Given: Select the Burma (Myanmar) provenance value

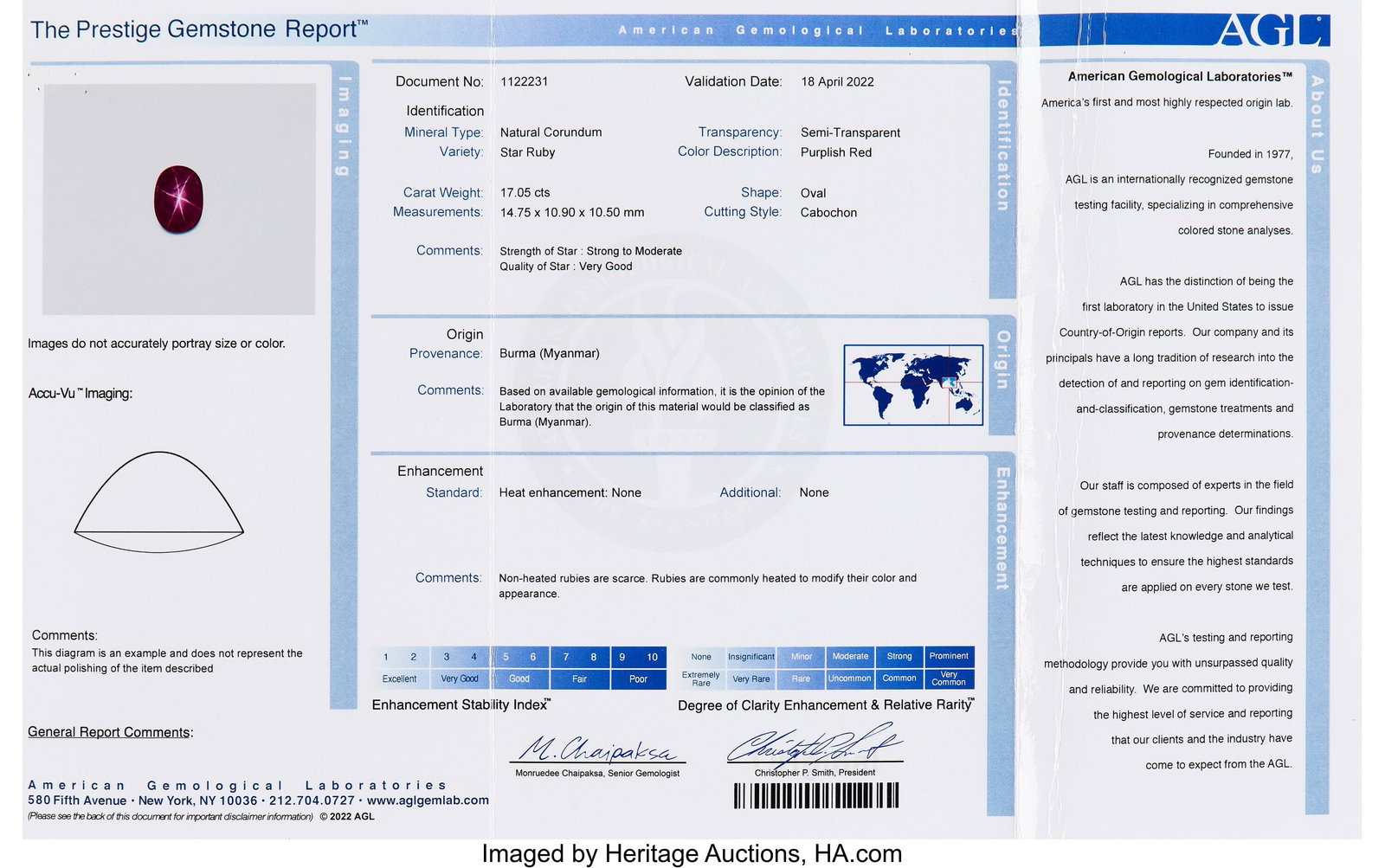Looking at the screenshot, I should coord(549,353).
